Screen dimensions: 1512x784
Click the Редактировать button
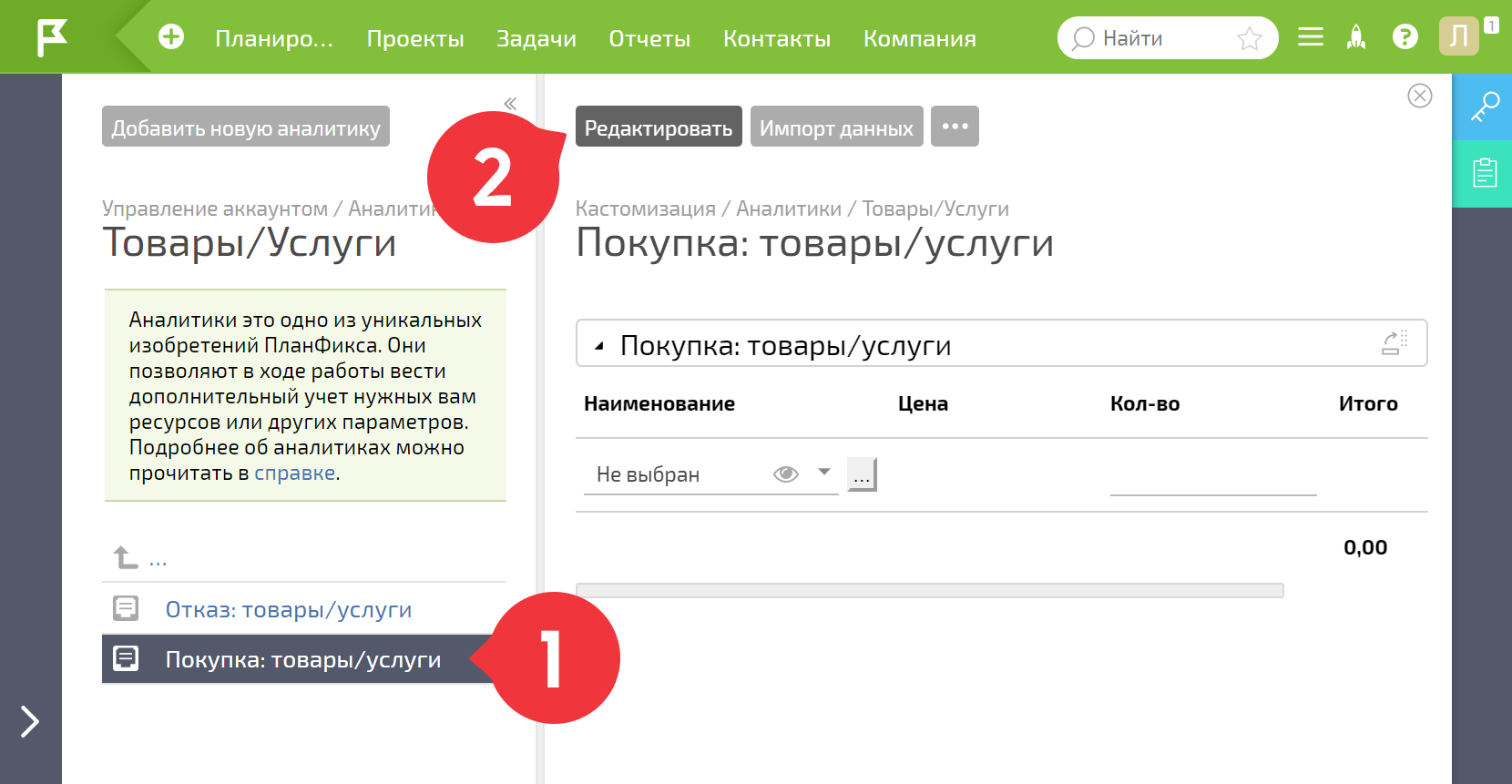pyautogui.click(x=659, y=126)
